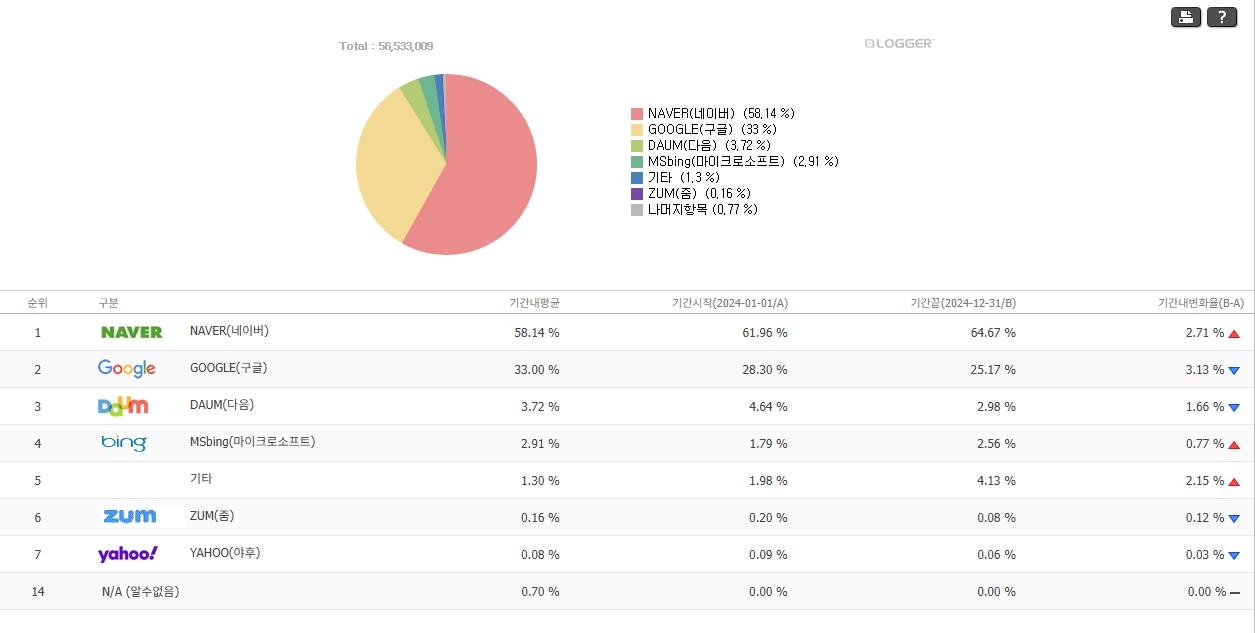Select the ZUM(줌) name in table
The height and width of the screenshot is (633, 1255).
[212, 516]
